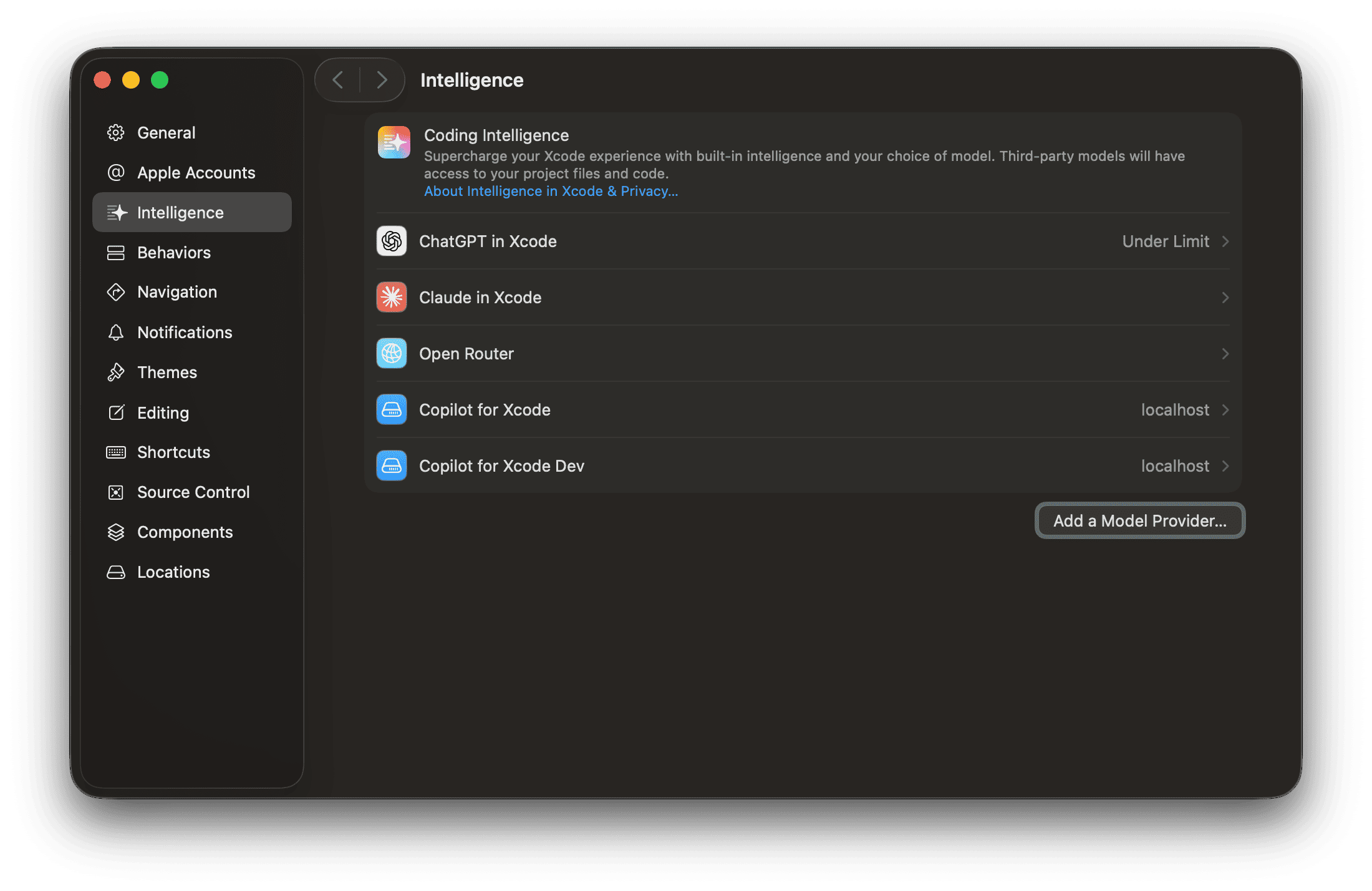Image resolution: width=1372 pixels, height=891 pixels.
Task: Click the Open Router globe icon
Action: pos(392,353)
